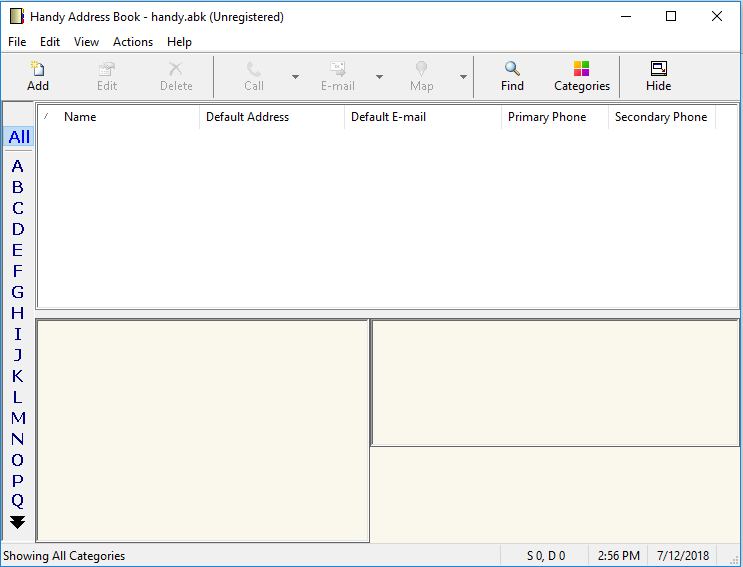Filter contacts by letter D
The width and height of the screenshot is (743, 567).
(x=18, y=229)
